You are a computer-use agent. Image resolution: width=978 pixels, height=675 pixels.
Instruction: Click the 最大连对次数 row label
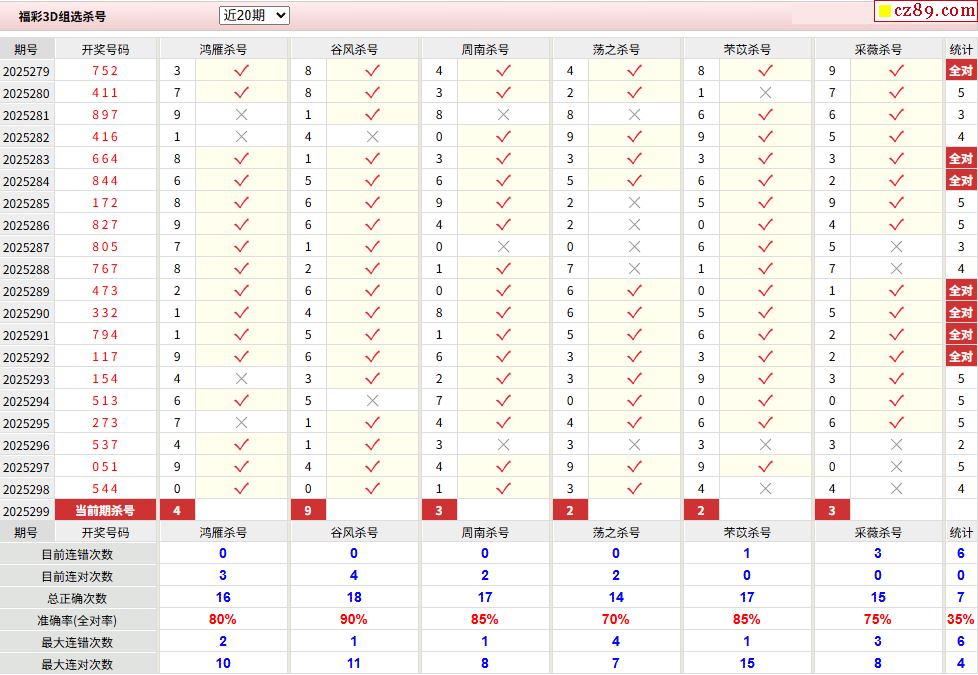(77, 664)
